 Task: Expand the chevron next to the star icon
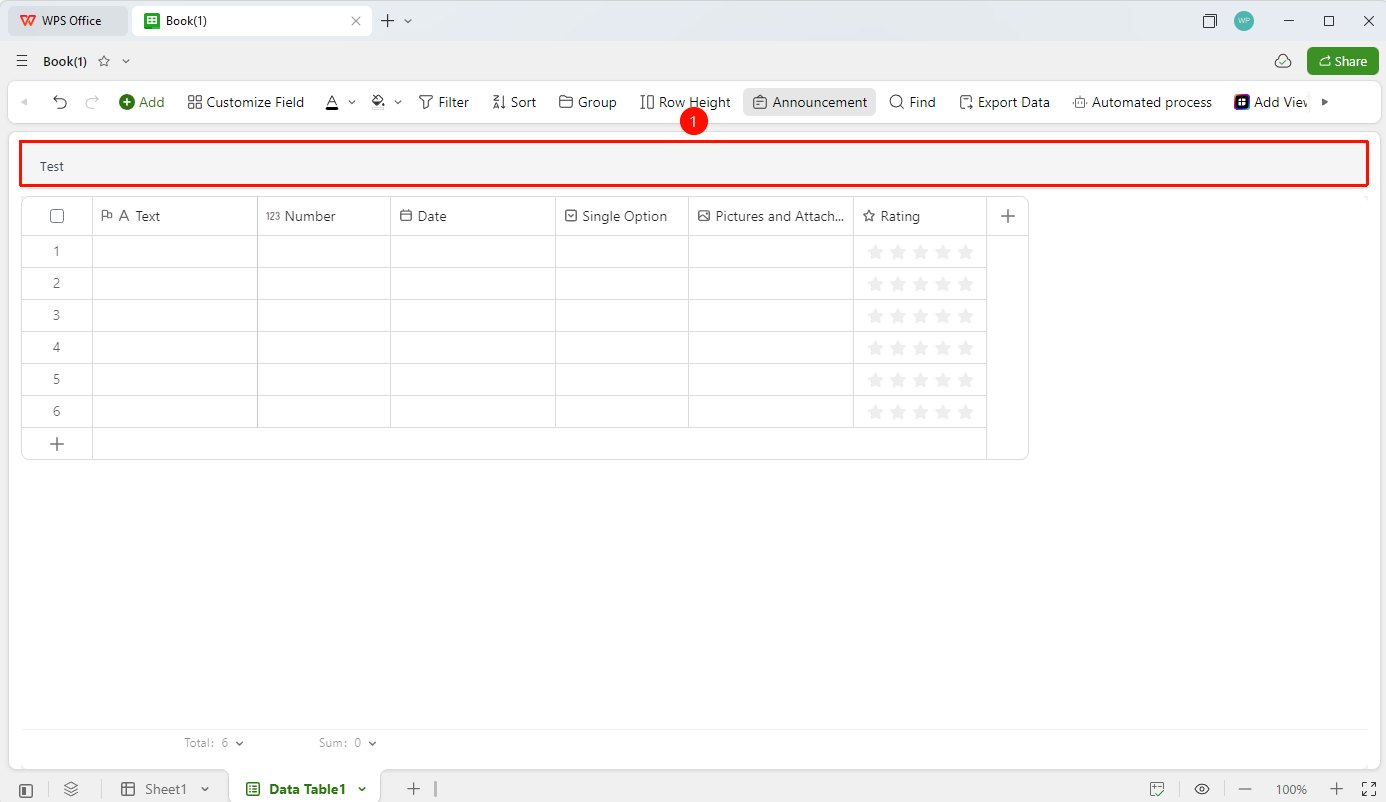[x=126, y=61]
